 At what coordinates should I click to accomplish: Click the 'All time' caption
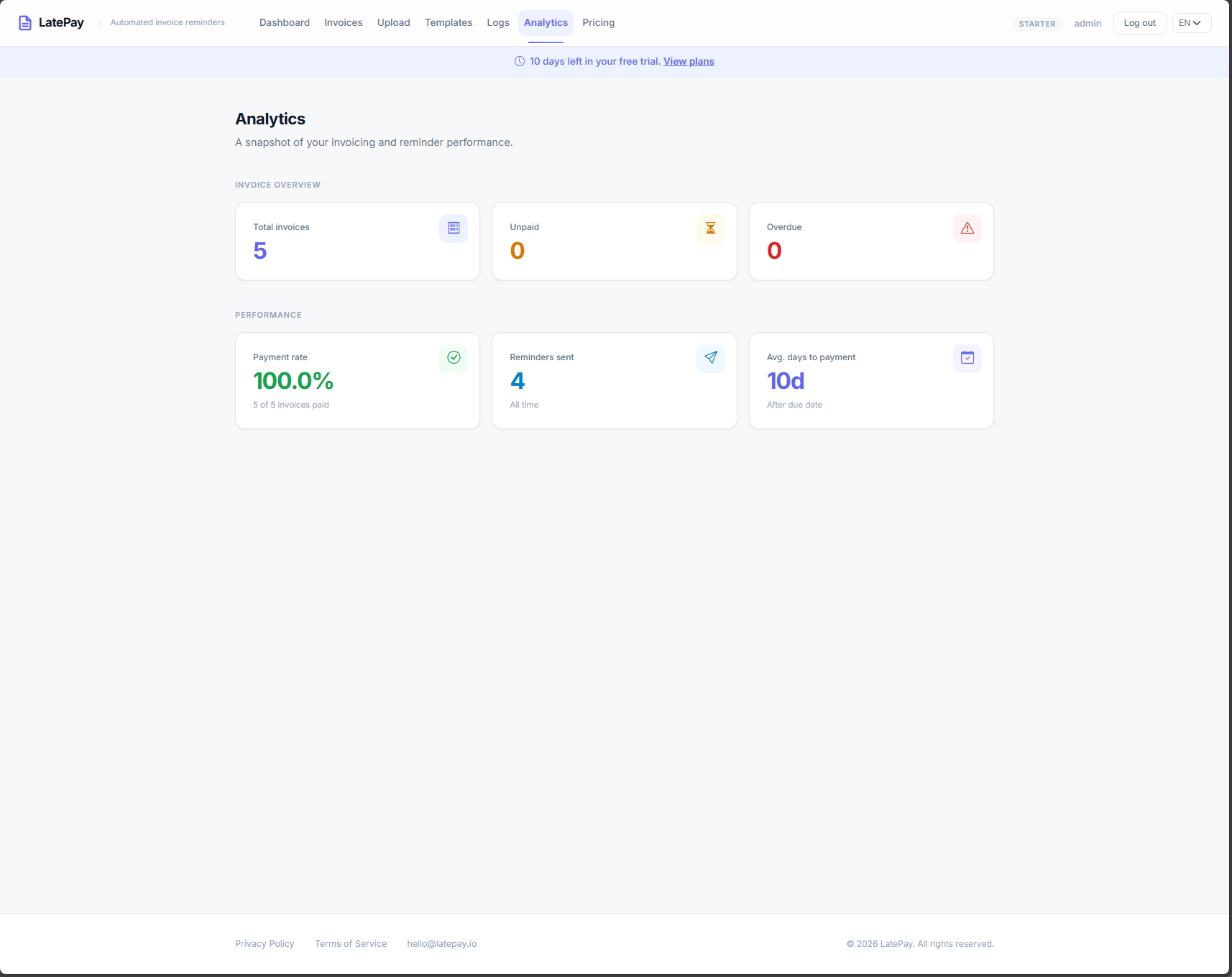pos(524,405)
